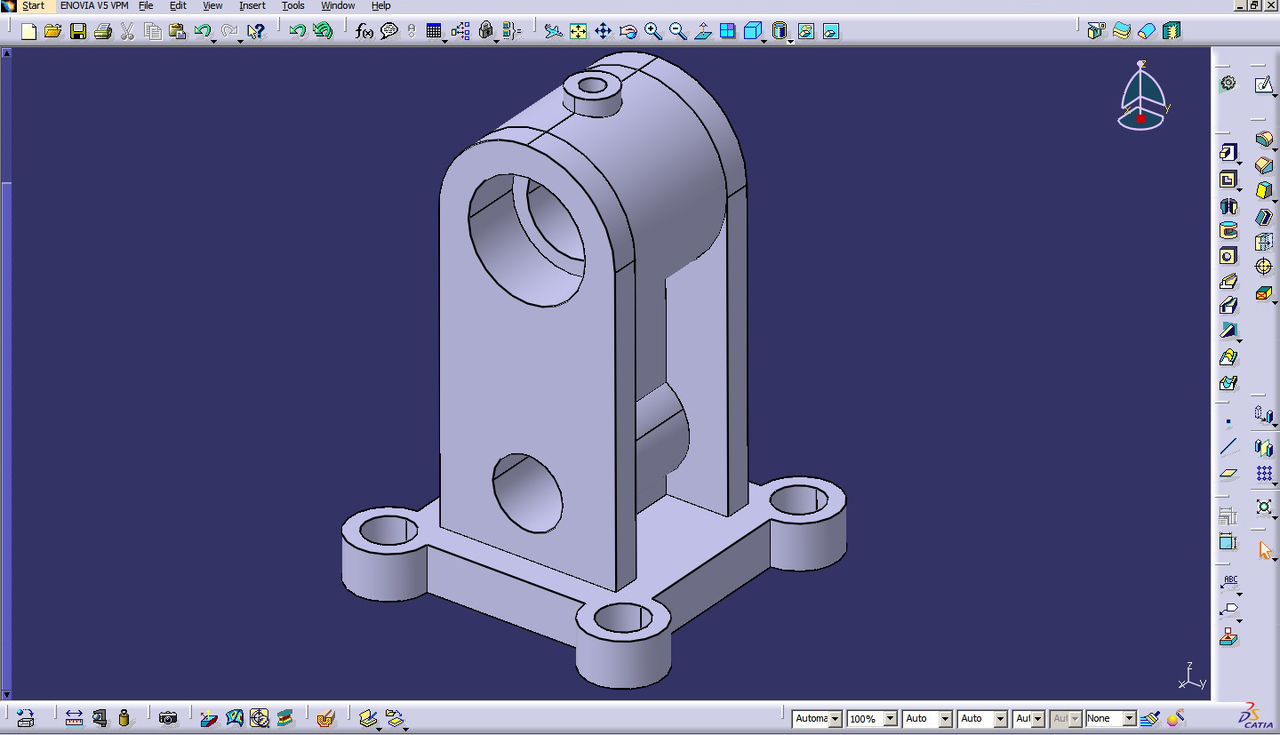Open the Edit menu
1280x735 pixels.
178,6
